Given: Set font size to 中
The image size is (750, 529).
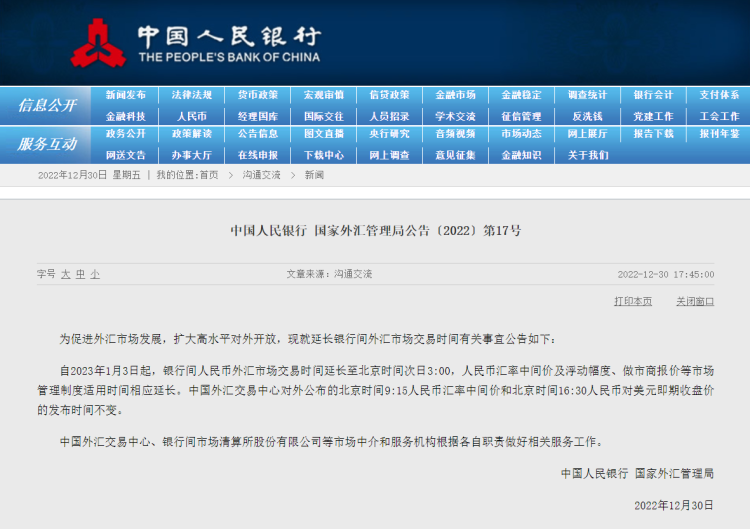Looking at the screenshot, I should point(80,274).
